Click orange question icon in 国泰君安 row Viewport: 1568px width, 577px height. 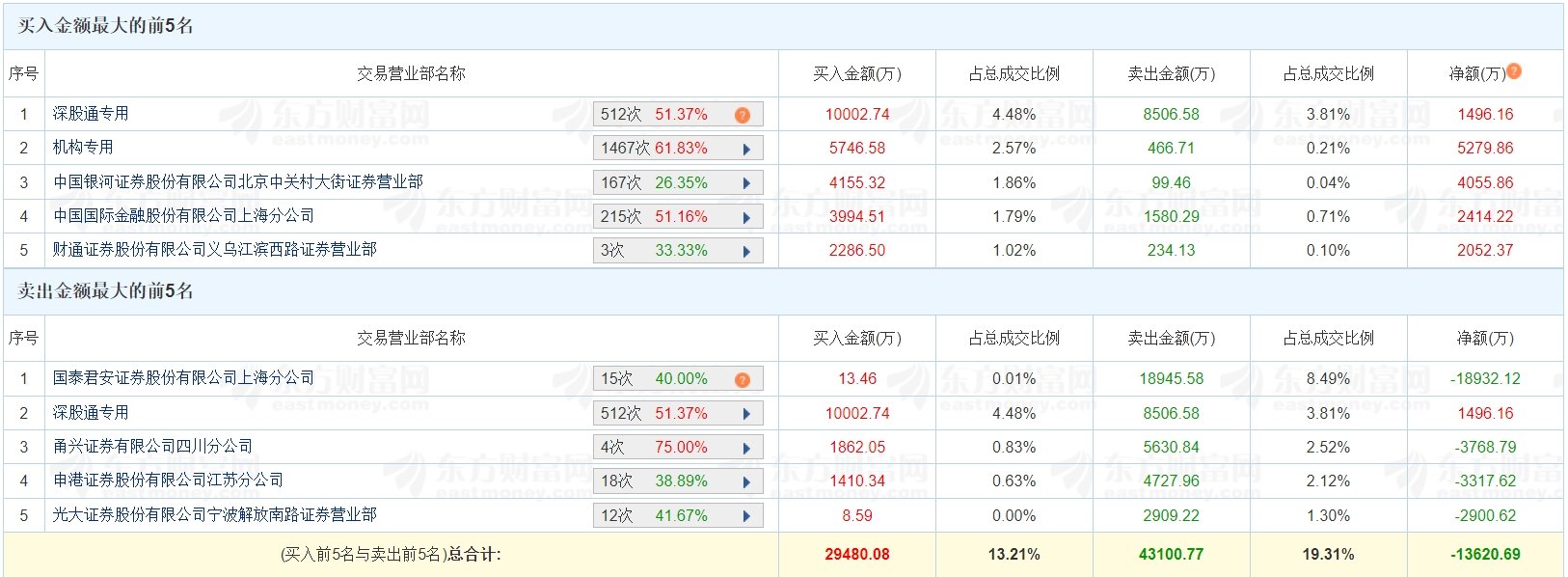coord(742,379)
